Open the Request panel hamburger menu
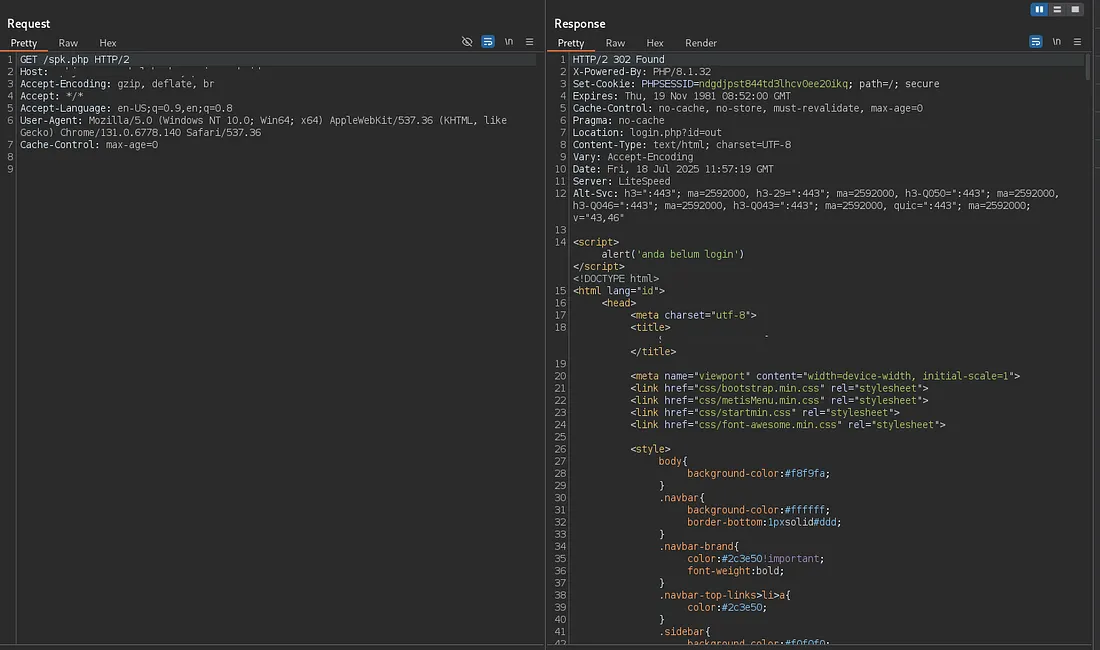This screenshot has height=650, width=1100. coord(530,42)
